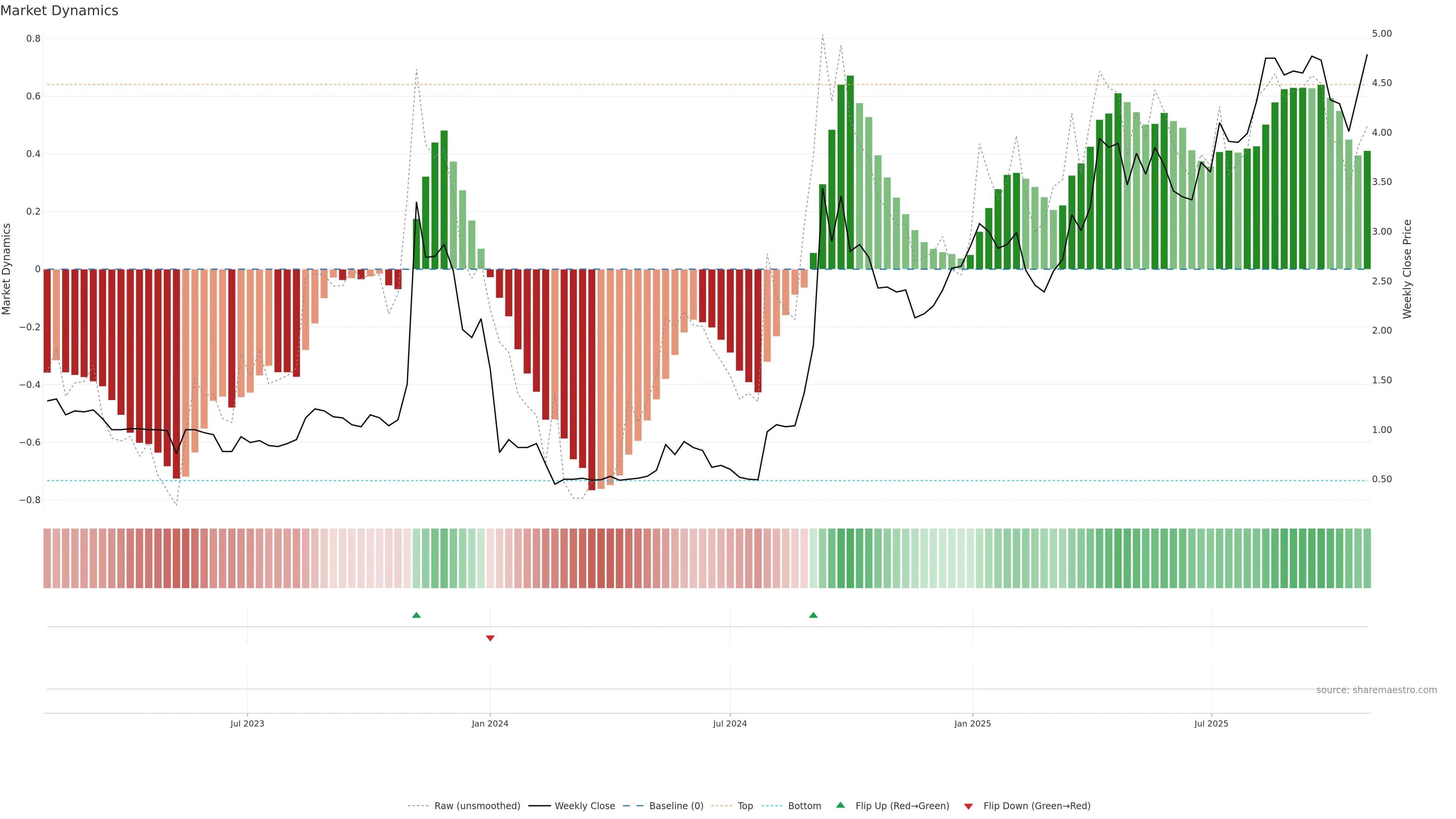
Task: Click the solid black line legend icon
Action: tap(539, 806)
